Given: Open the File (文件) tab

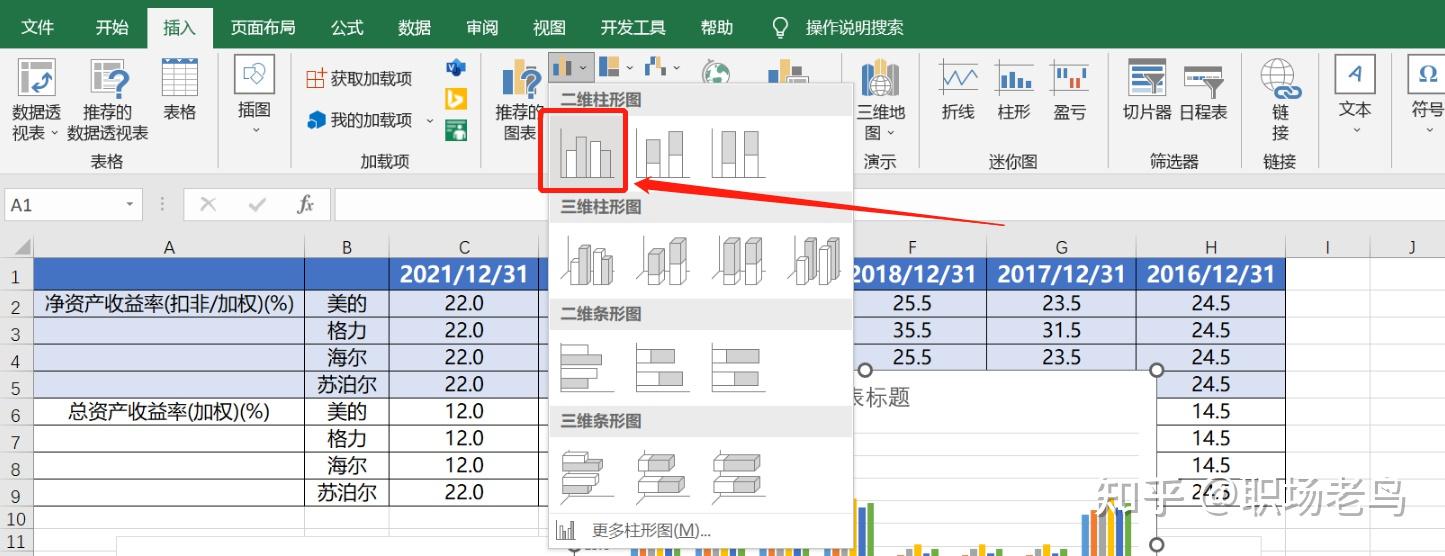Looking at the screenshot, I should coord(38,27).
